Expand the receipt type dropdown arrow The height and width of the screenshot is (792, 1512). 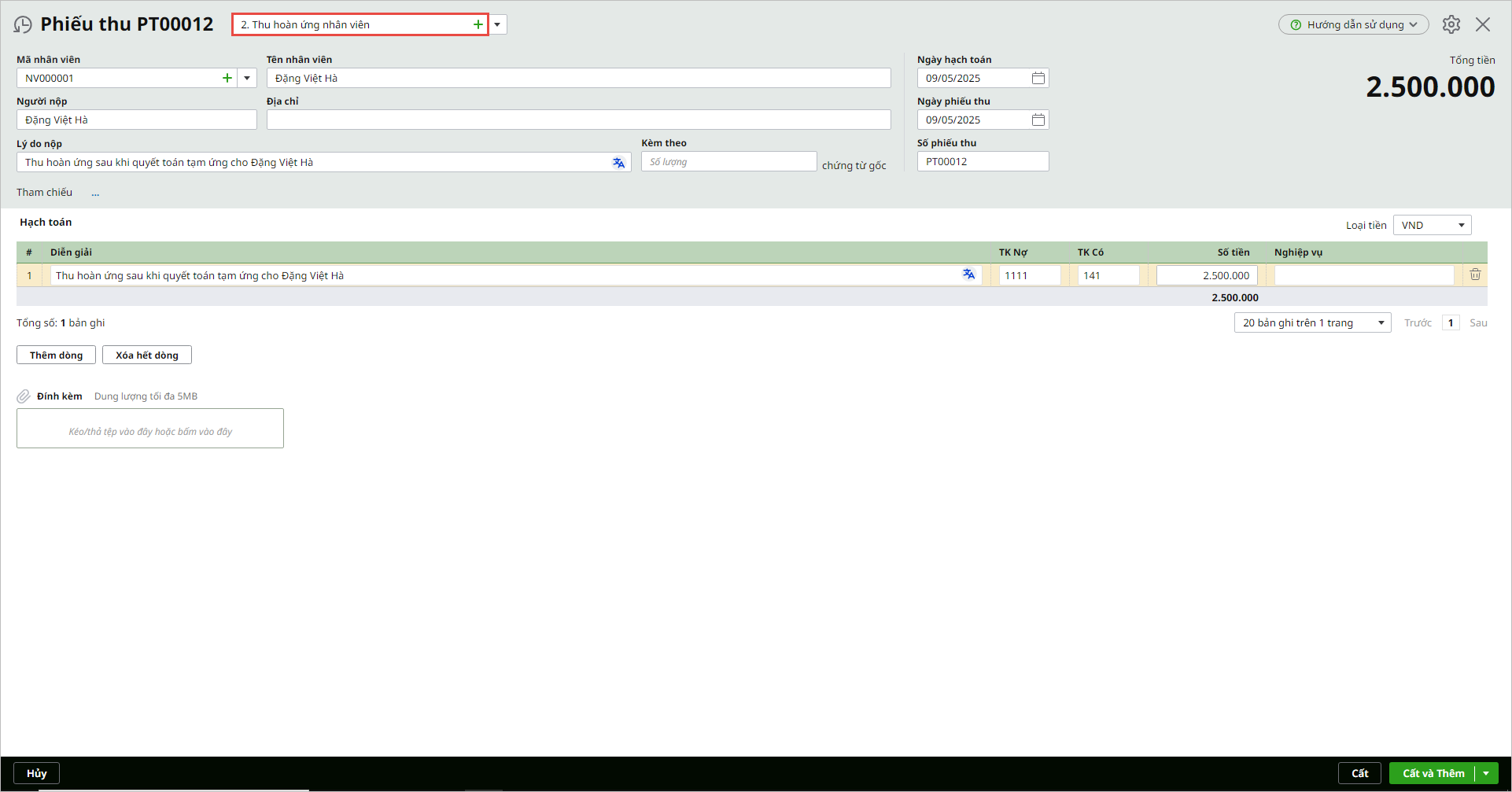coord(497,24)
